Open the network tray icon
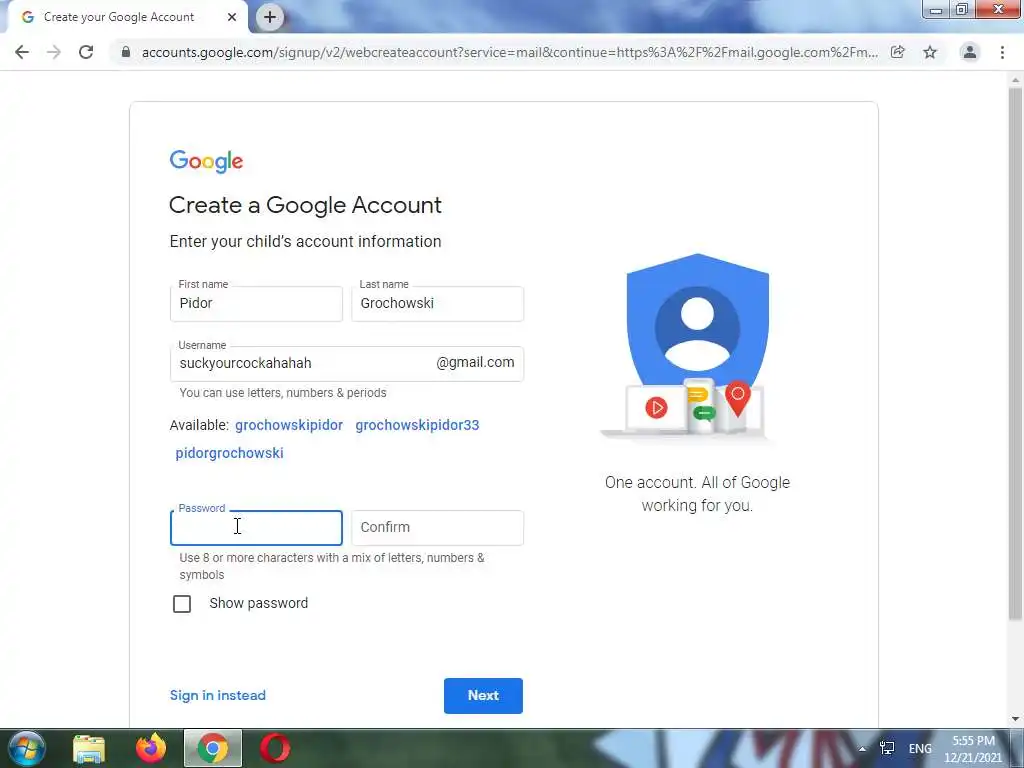 click(887, 748)
